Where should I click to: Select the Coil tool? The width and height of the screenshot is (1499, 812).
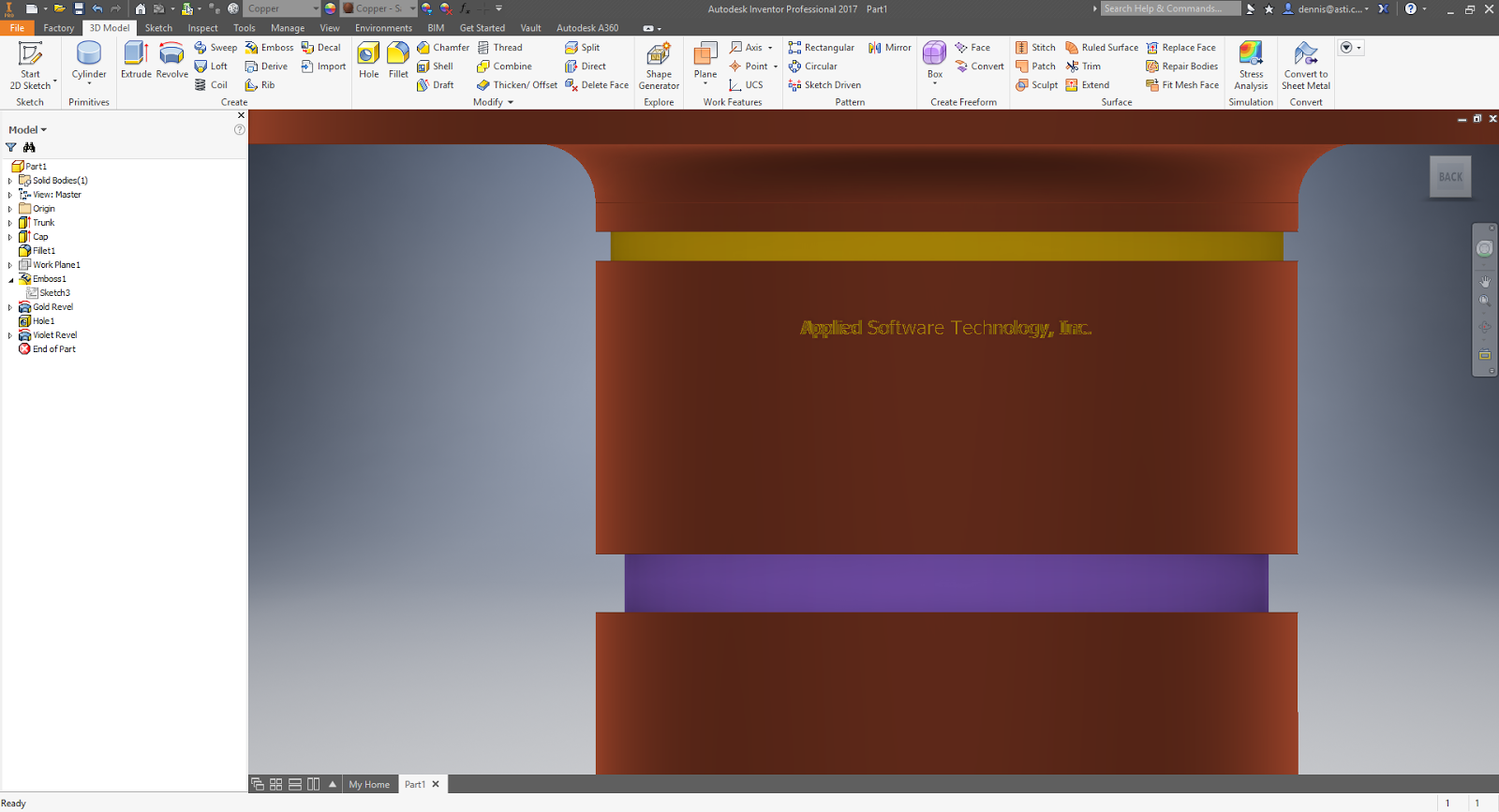(211, 85)
